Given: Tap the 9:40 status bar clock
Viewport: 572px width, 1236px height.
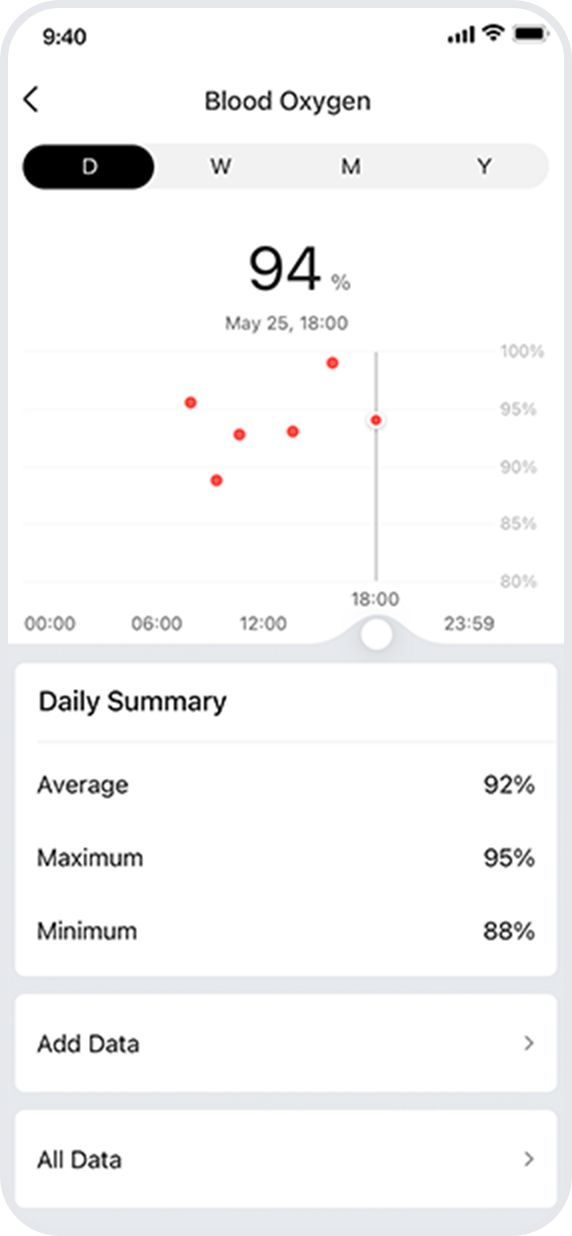Looking at the screenshot, I should (65, 37).
